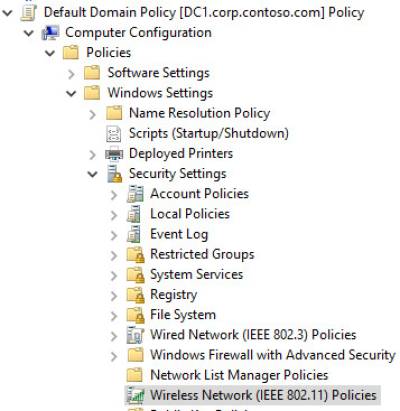Image resolution: width=400 pixels, height=411 pixels.
Task: Click the Event Log icon
Action: [x=134, y=234]
